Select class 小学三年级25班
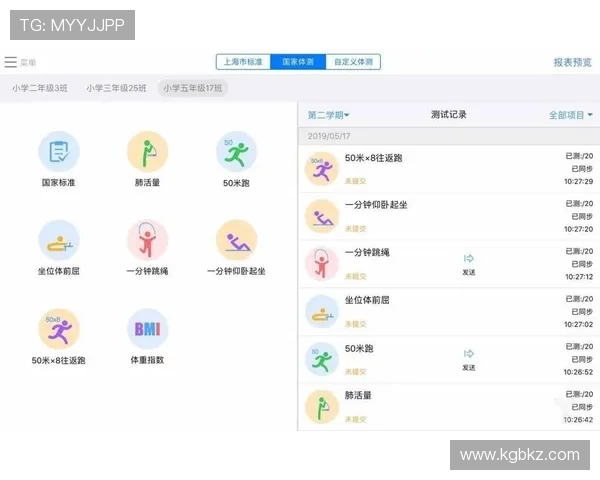This screenshot has height=480, width=600. click(116, 88)
